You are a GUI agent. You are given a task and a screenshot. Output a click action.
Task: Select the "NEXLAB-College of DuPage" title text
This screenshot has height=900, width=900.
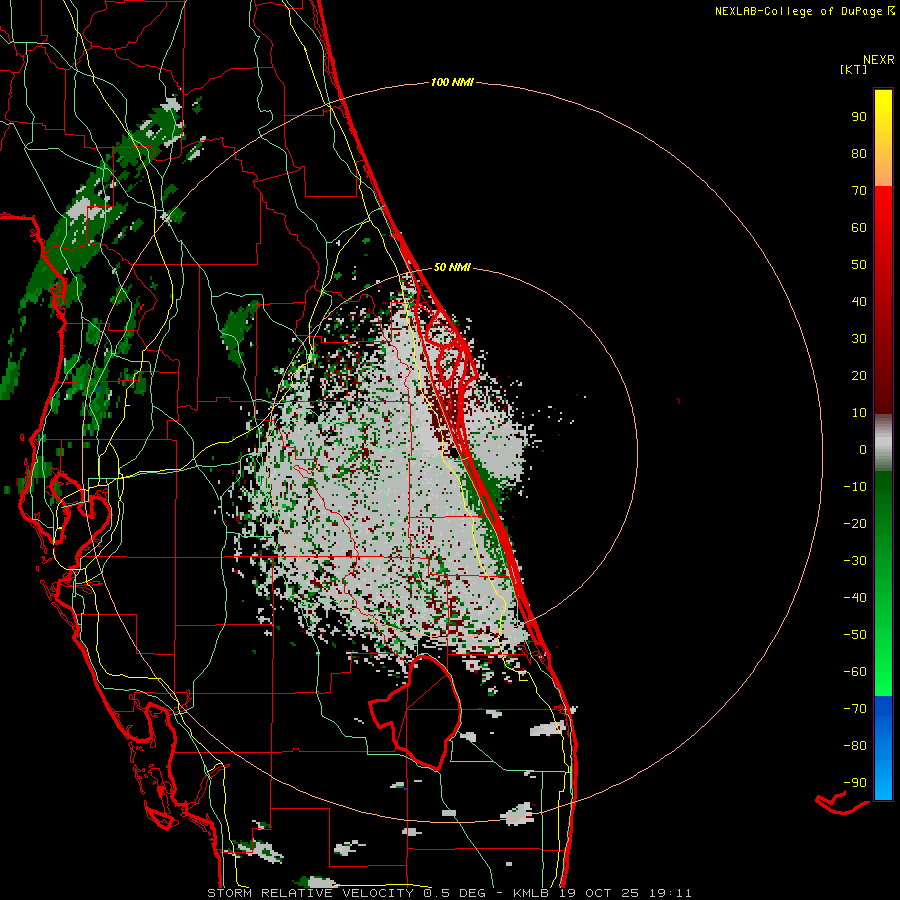click(799, 11)
